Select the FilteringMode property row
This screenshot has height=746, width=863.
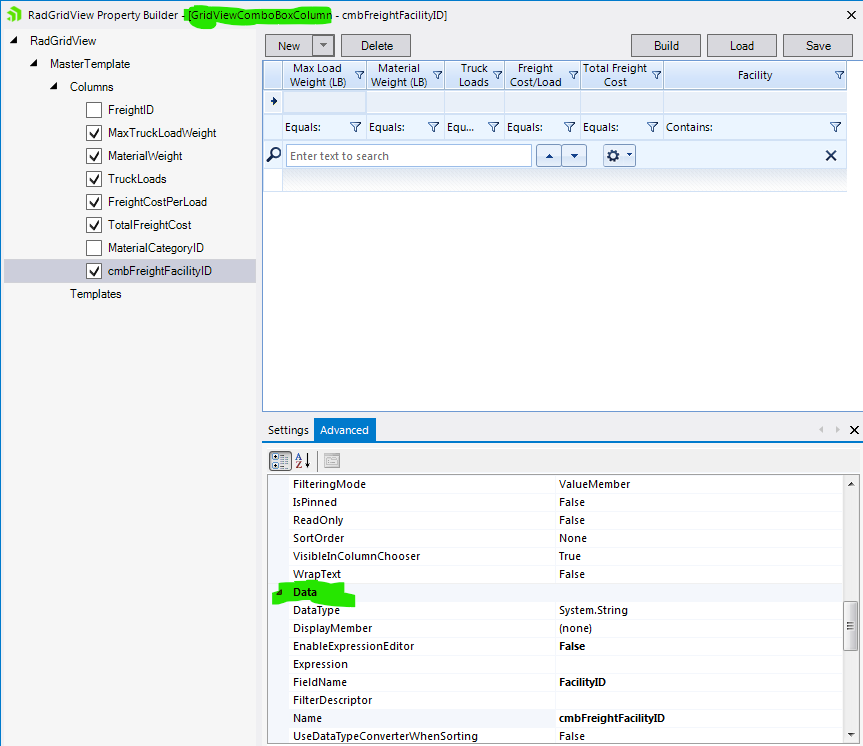coord(555,484)
